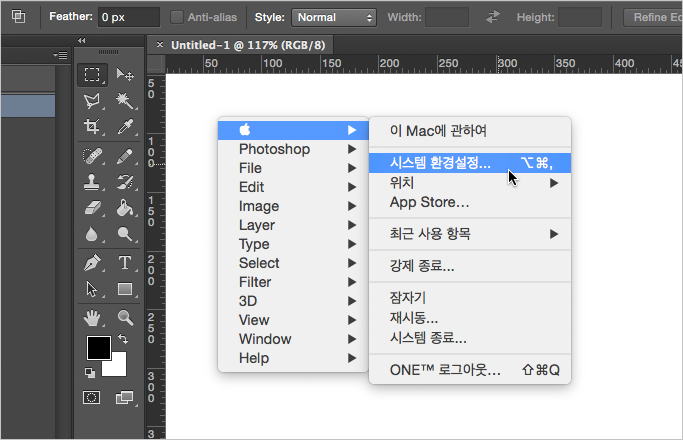
Task: Swap width and height arrows icon
Action: pyautogui.click(x=493, y=17)
